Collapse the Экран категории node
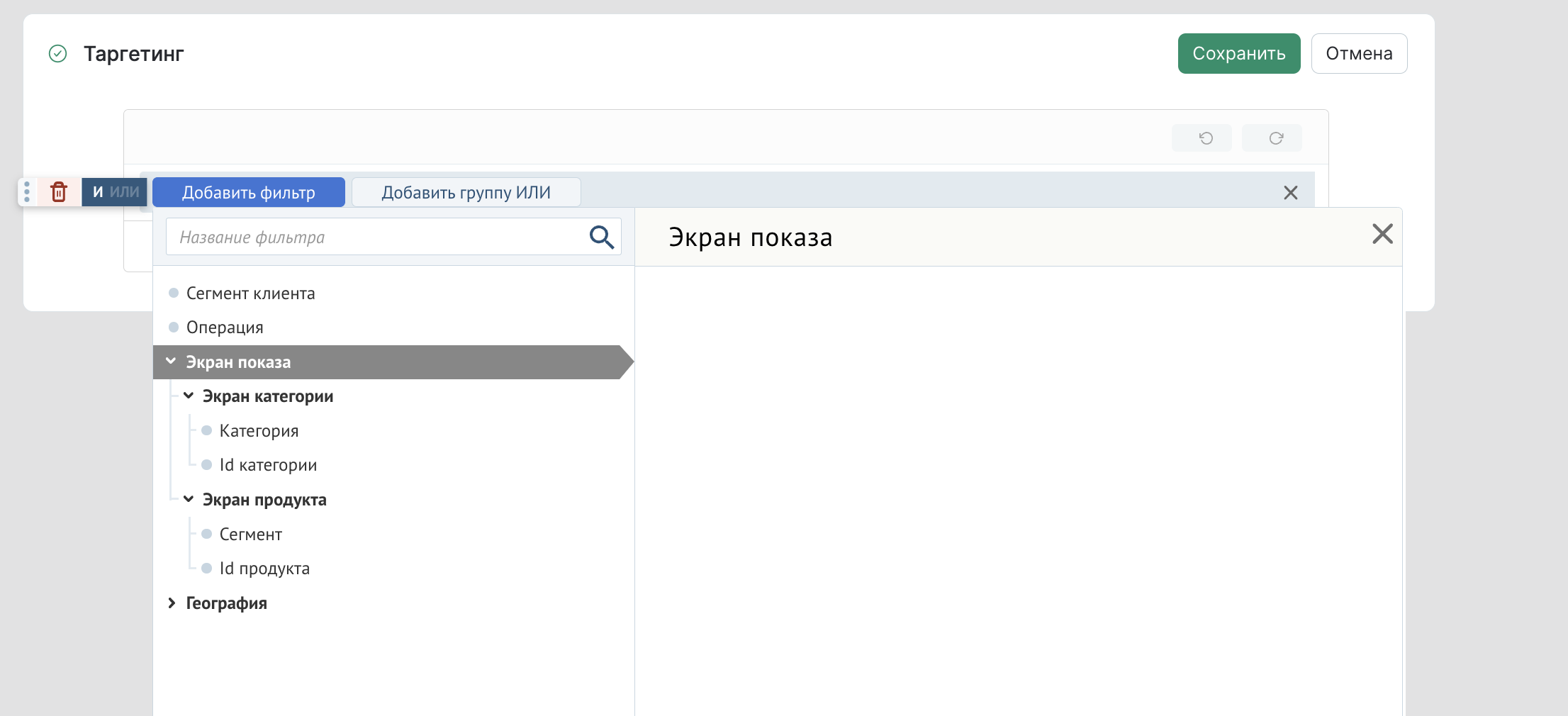 189,396
